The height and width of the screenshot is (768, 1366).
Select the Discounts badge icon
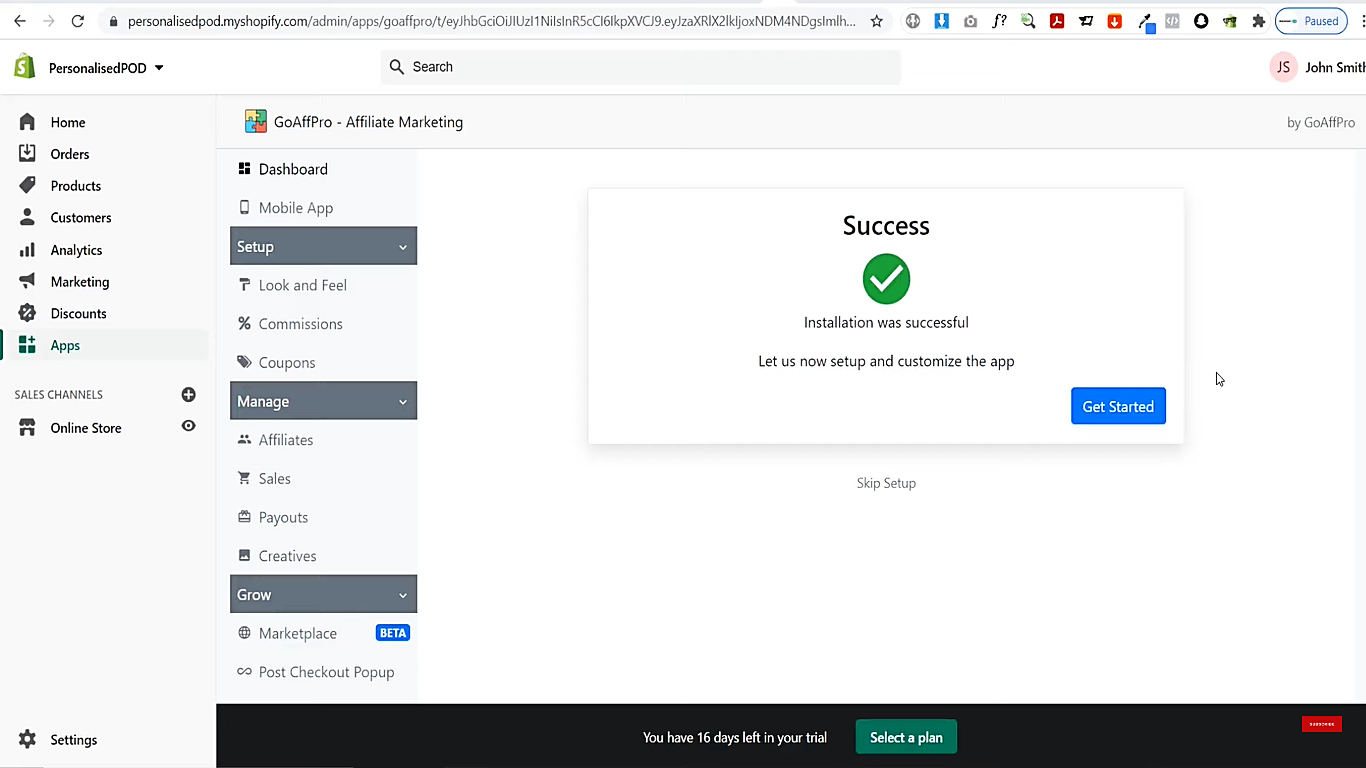(27, 313)
